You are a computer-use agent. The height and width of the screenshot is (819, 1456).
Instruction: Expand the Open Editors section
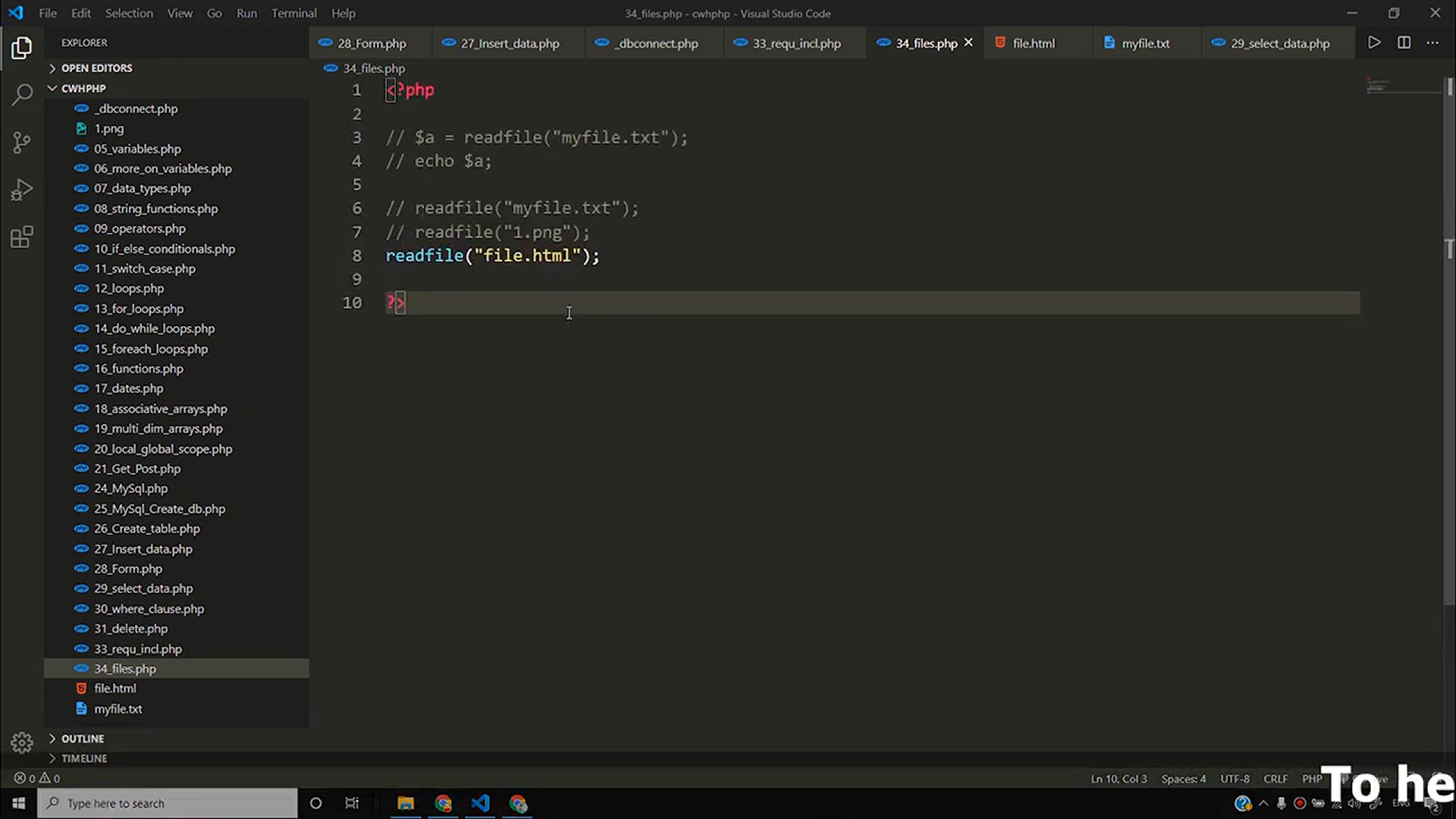click(97, 68)
